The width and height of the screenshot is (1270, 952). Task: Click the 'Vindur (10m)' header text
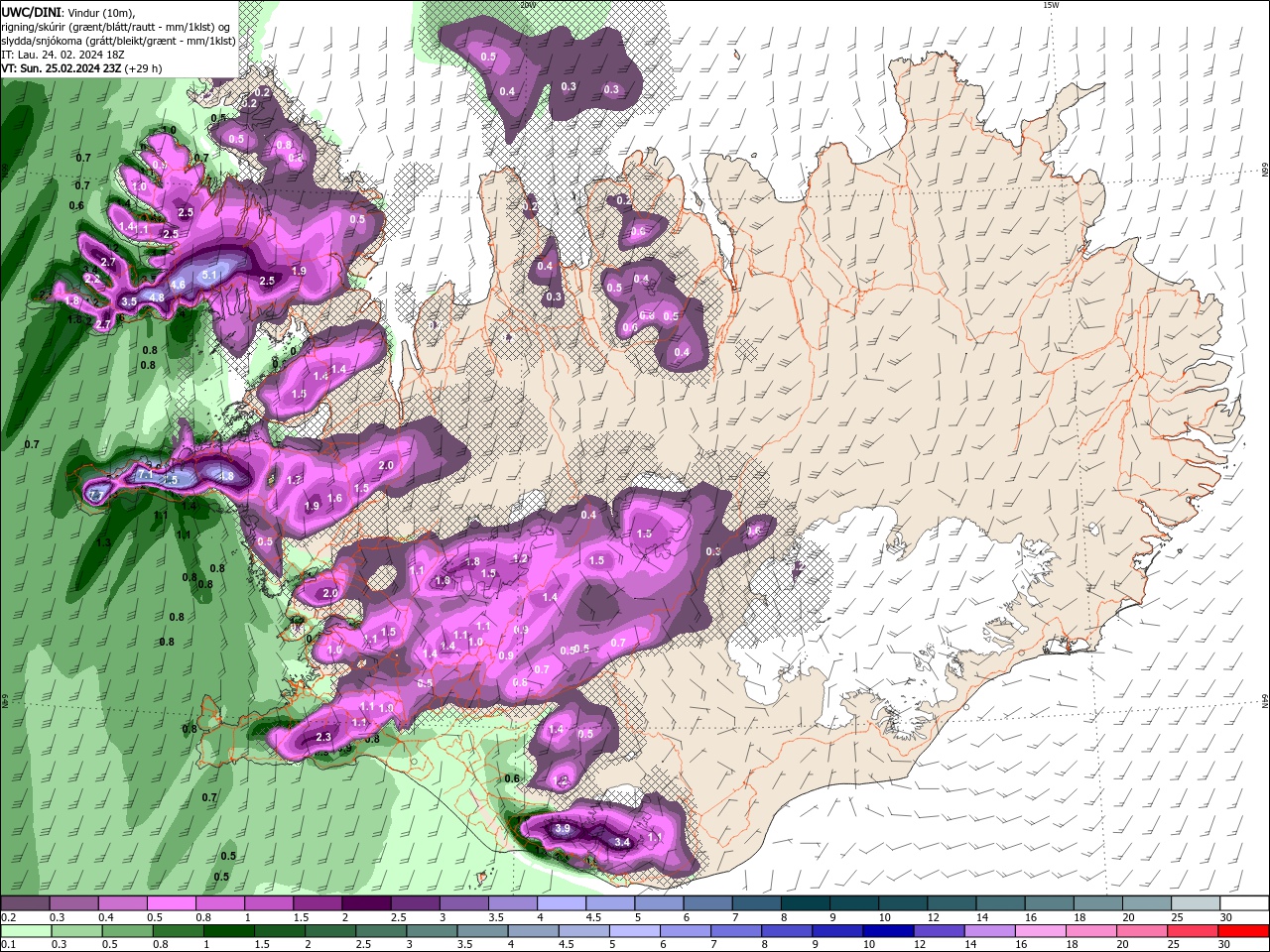tap(99, 12)
